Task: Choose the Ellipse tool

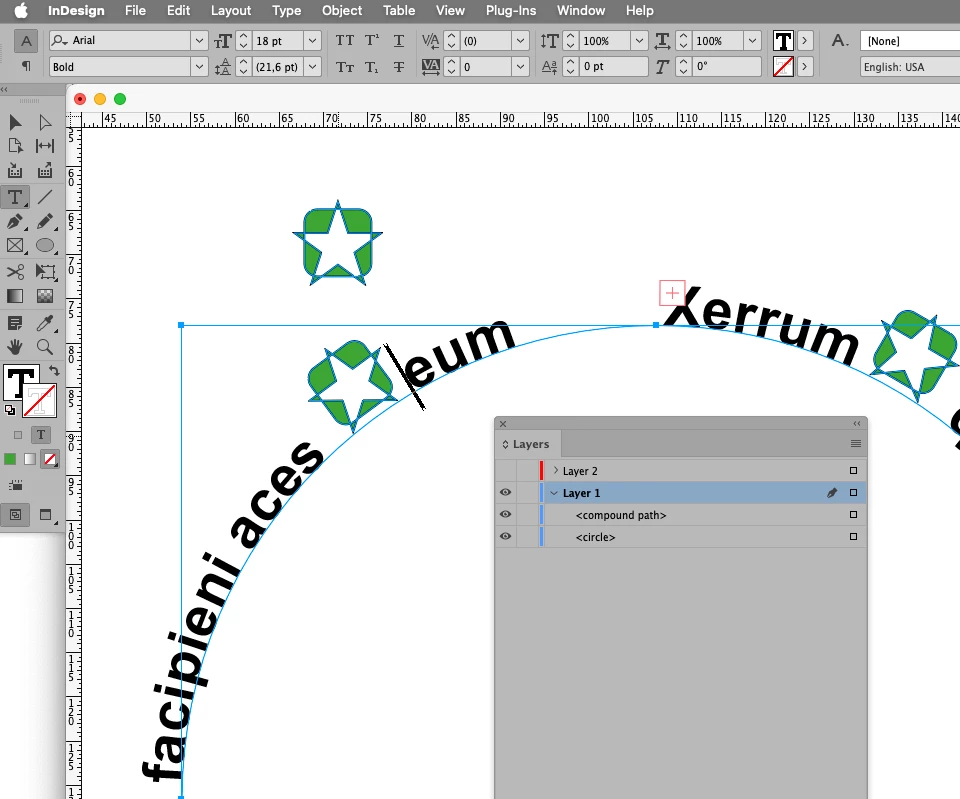Action: [45, 246]
